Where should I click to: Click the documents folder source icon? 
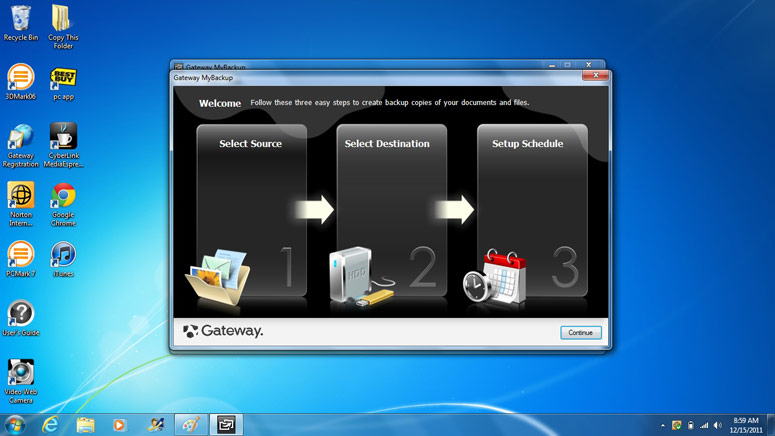coord(218,277)
